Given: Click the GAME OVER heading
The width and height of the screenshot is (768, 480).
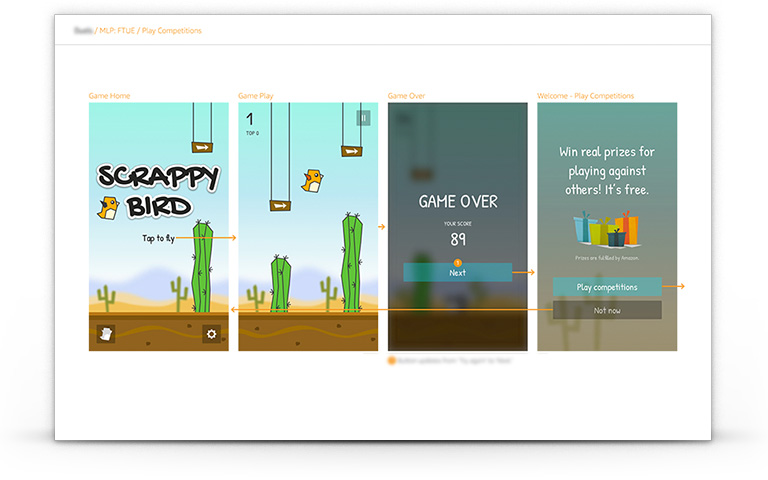Looking at the screenshot, I should tap(458, 201).
